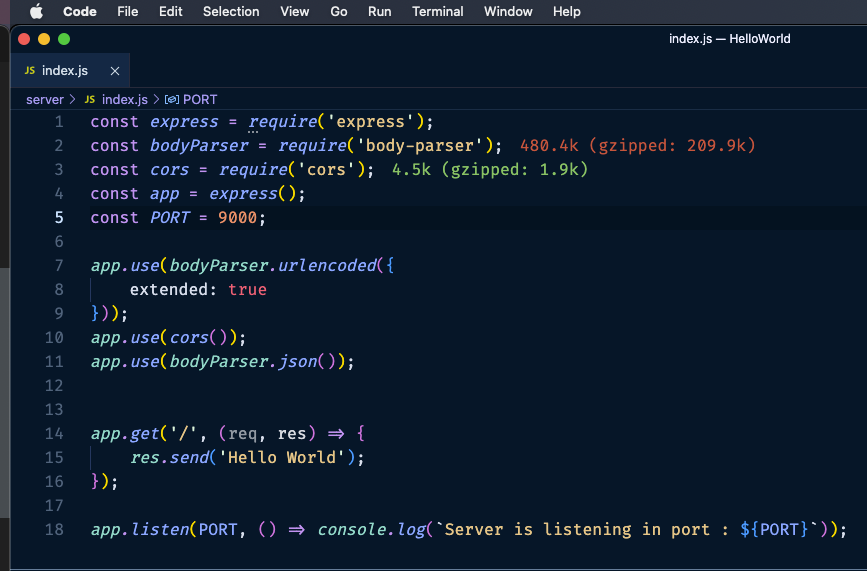Open the File menu
The width and height of the screenshot is (867, 571).
point(128,12)
